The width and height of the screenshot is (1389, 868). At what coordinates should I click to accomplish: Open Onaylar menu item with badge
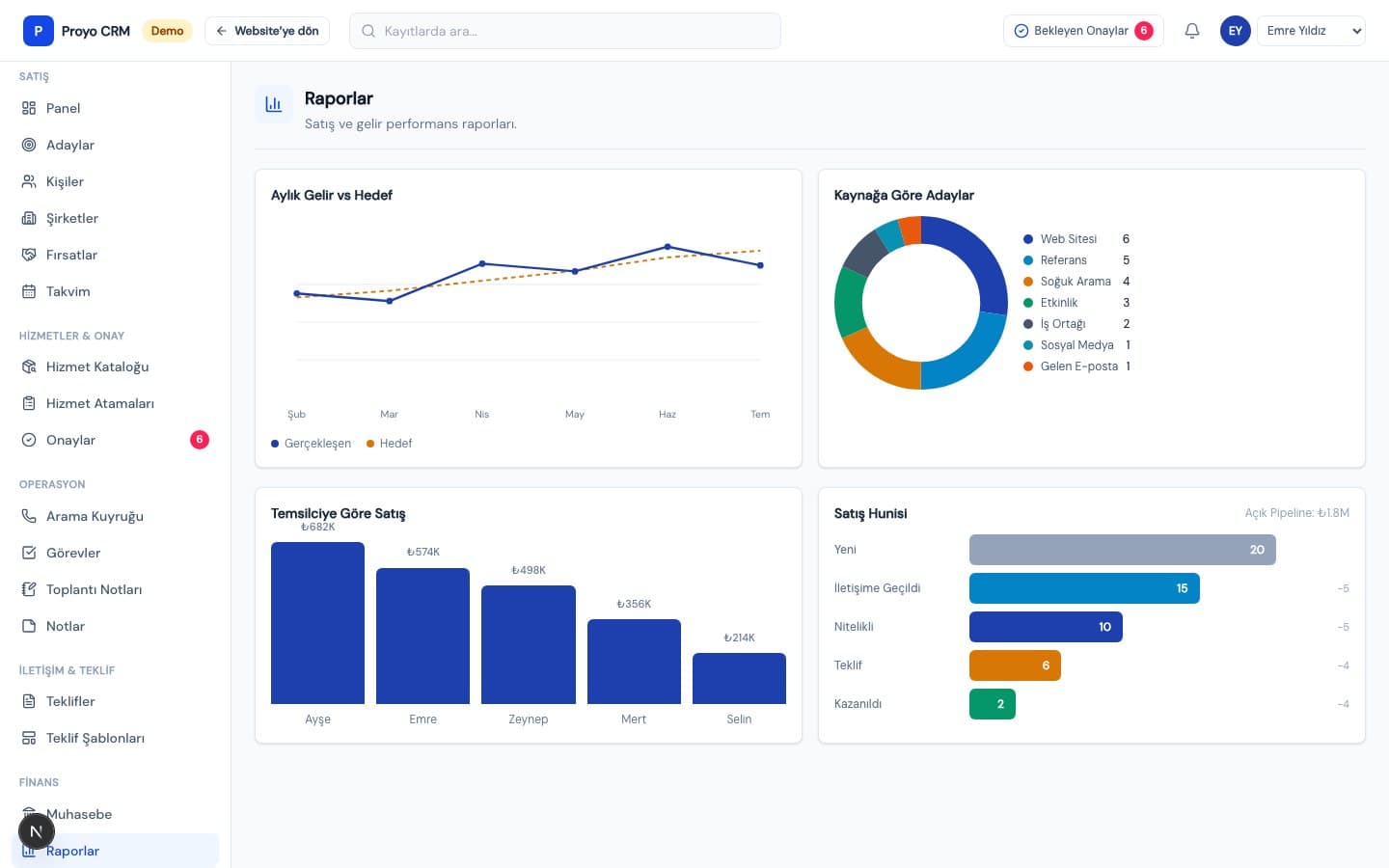pyautogui.click(x=116, y=440)
